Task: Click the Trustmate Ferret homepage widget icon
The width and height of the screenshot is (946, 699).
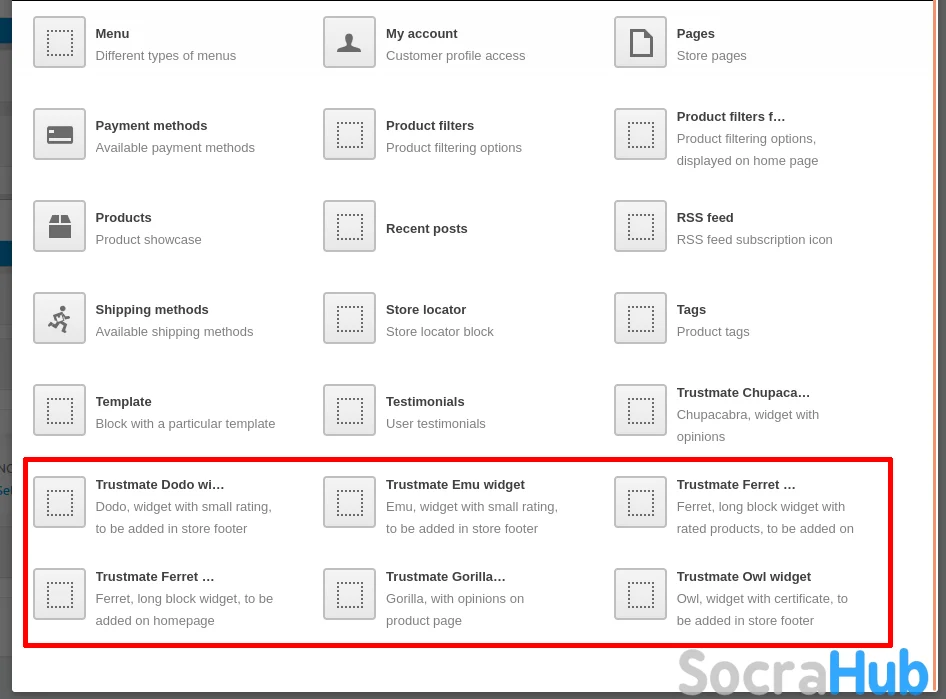Action: [59, 594]
